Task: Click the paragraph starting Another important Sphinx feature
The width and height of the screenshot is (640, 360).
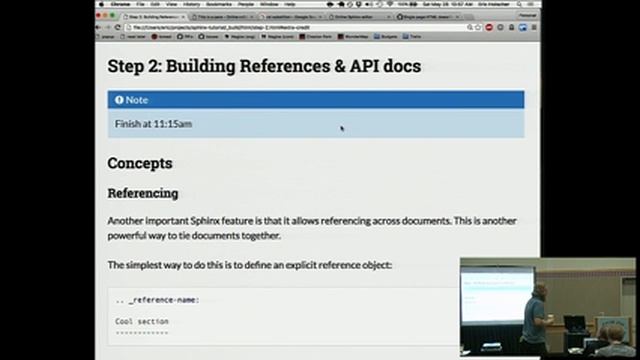Action: point(312,228)
